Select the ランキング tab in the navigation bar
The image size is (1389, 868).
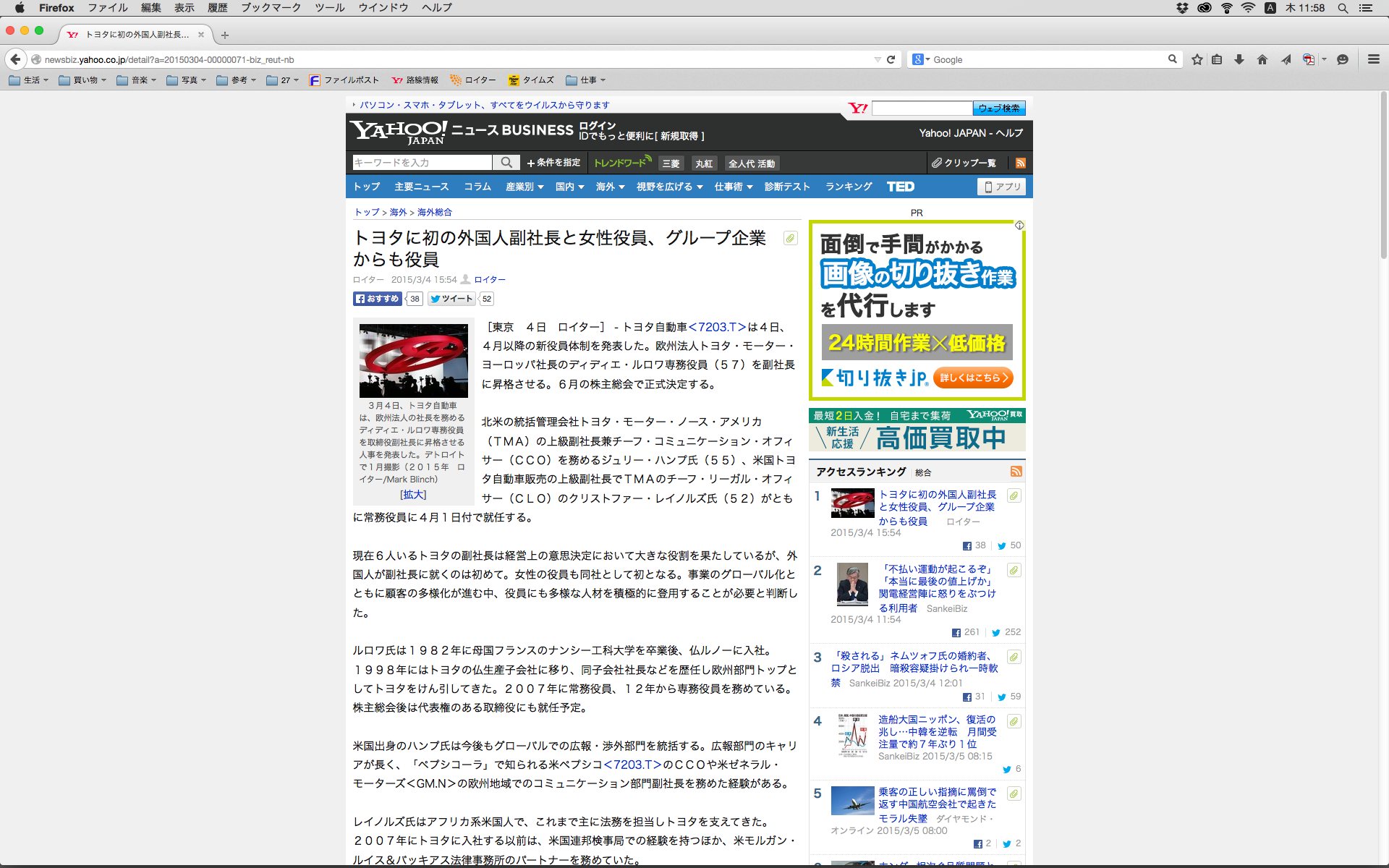pyautogui.click(x=849, y=187)
